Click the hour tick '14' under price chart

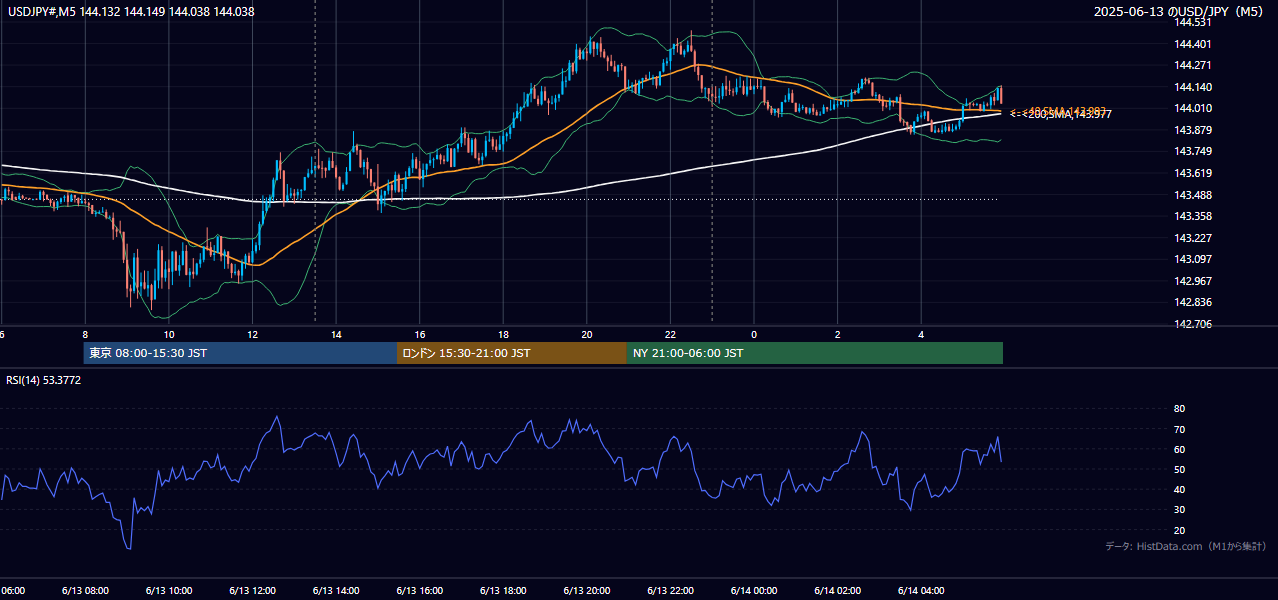[x=336, y=335]
